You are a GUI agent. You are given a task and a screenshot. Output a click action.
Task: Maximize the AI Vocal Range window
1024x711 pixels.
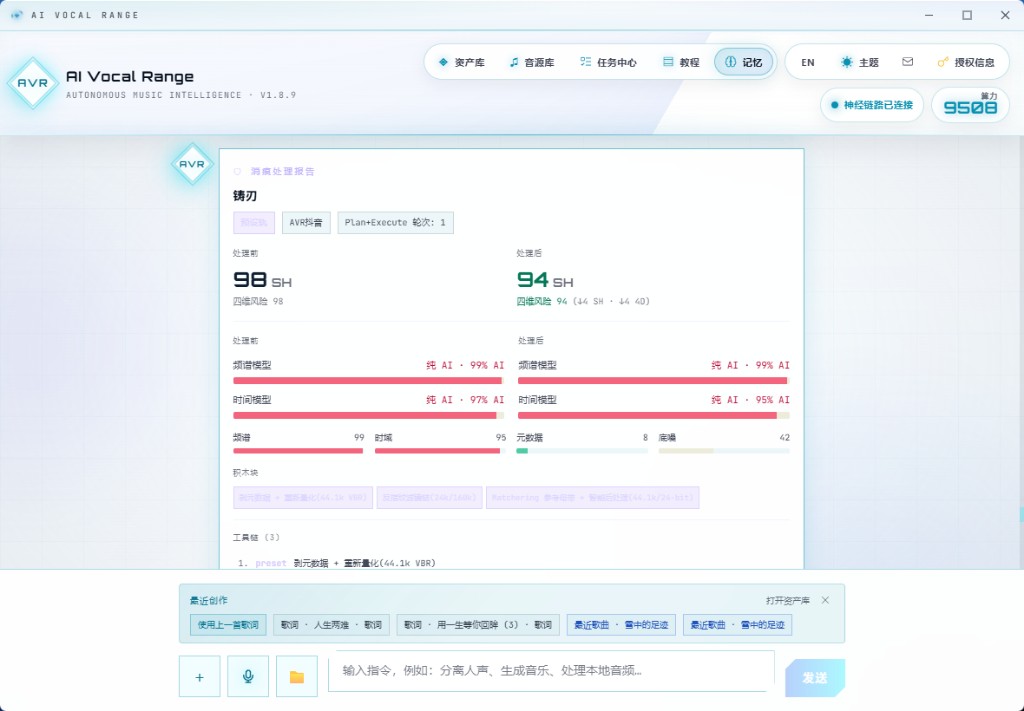(x=967, y=15)
